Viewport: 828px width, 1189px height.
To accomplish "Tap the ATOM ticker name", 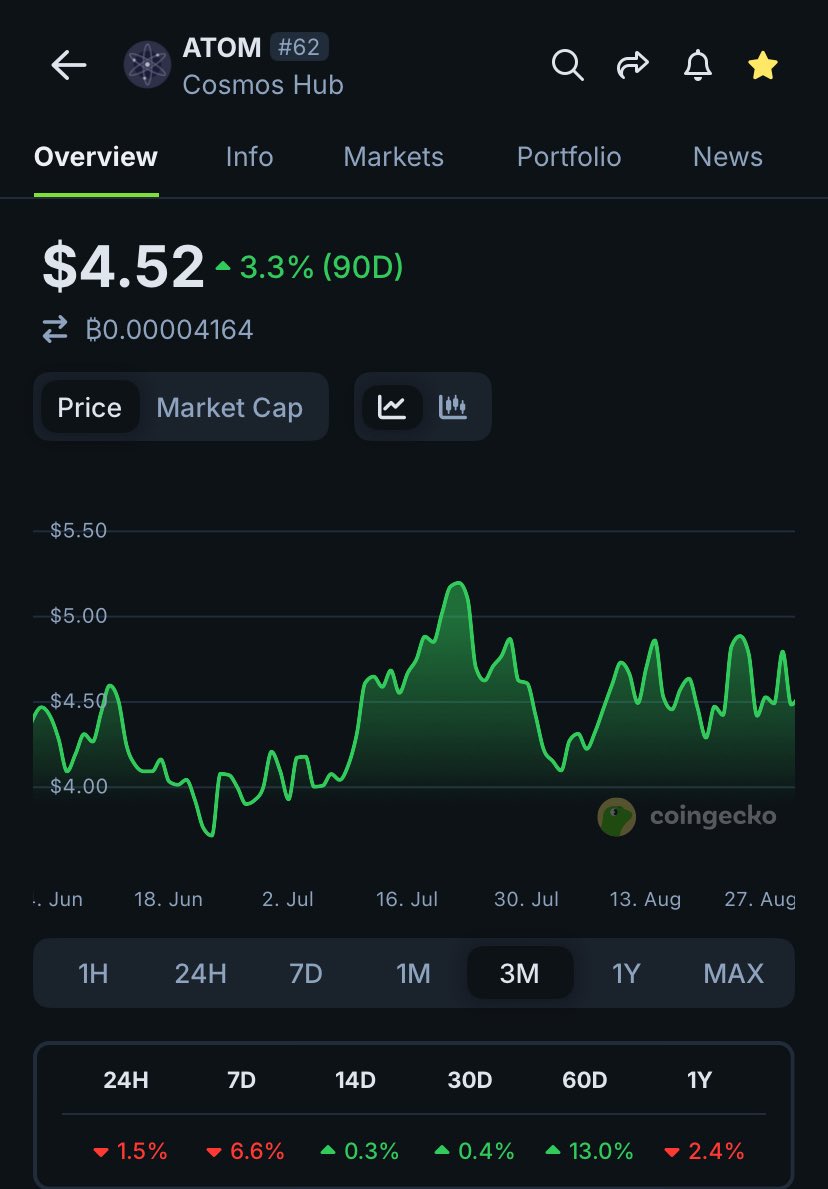I will click(x=221, y=48).
